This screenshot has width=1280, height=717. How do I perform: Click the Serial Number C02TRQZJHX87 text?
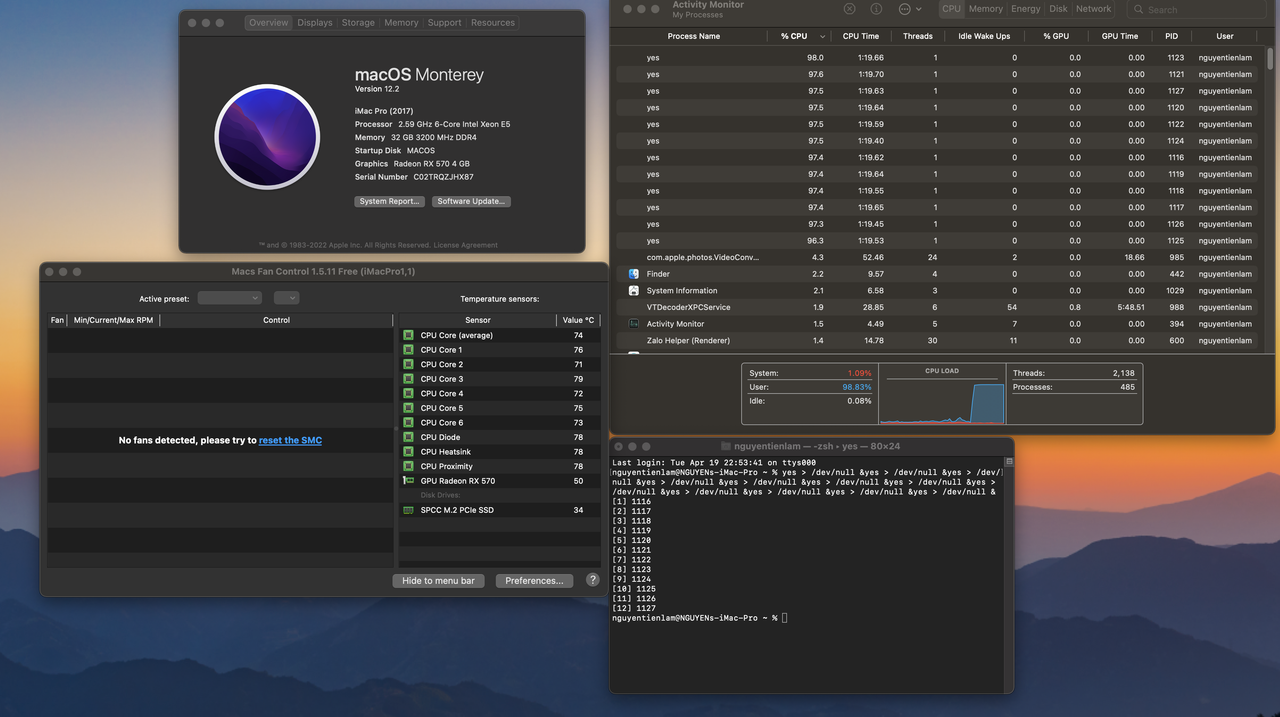pyautogui.click(x=414, y=177)
